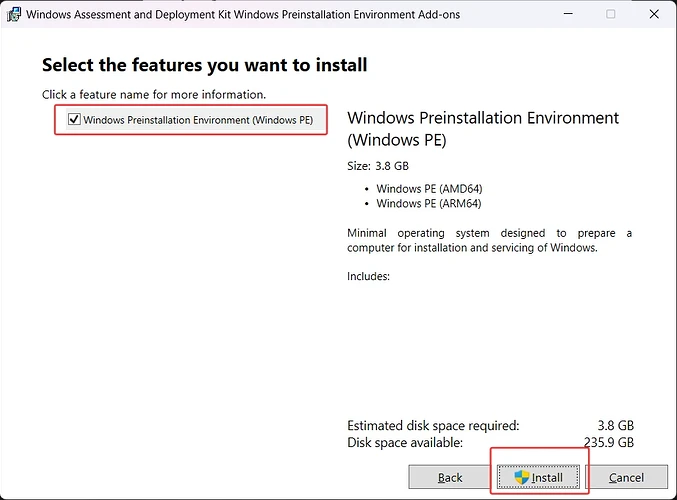Viewport: 677px width, 500px height.
Task: Minimize the deployment kit setup window
Action: (x=565, y=15)
